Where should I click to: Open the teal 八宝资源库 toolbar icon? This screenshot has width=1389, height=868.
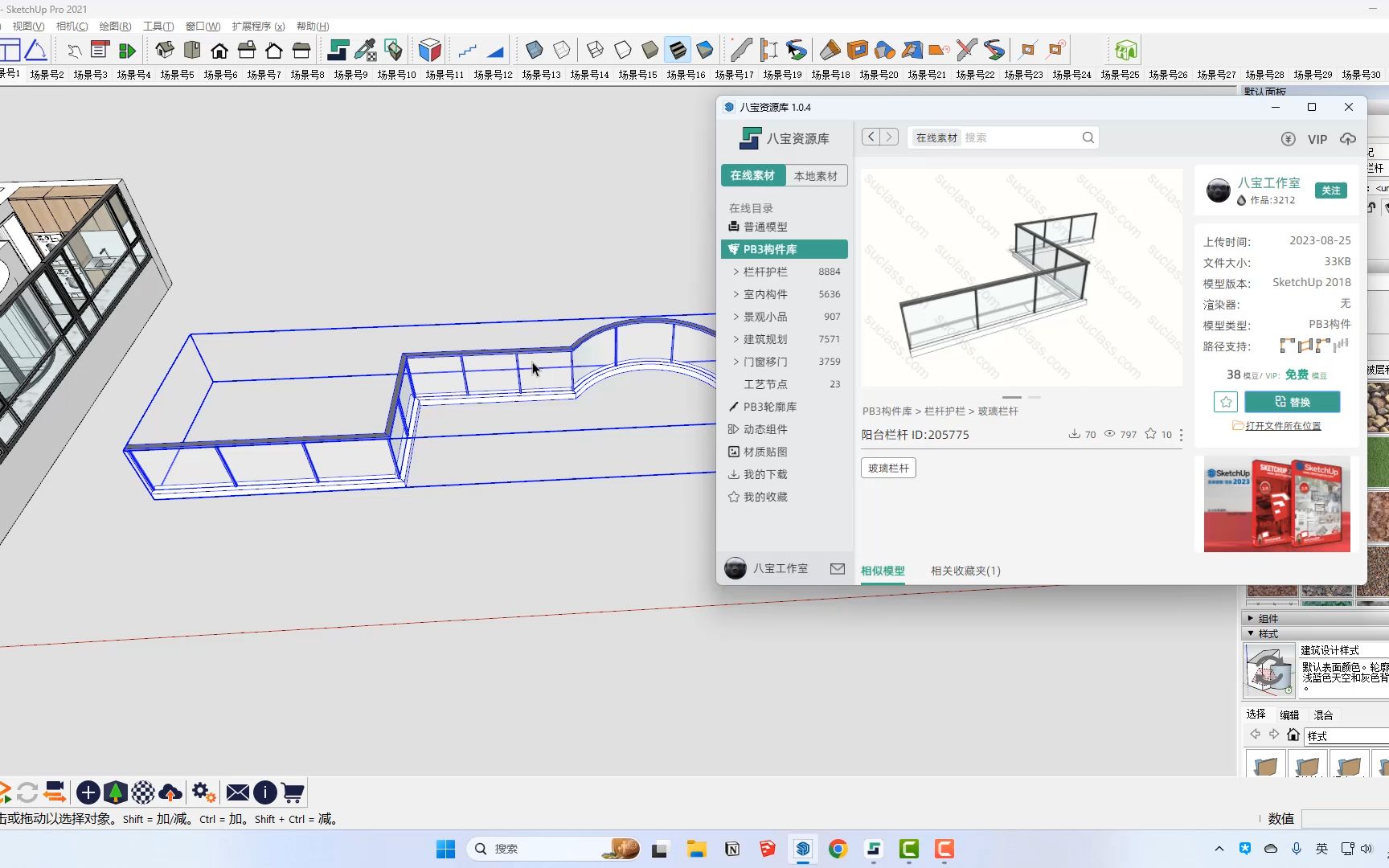(338, 50)
